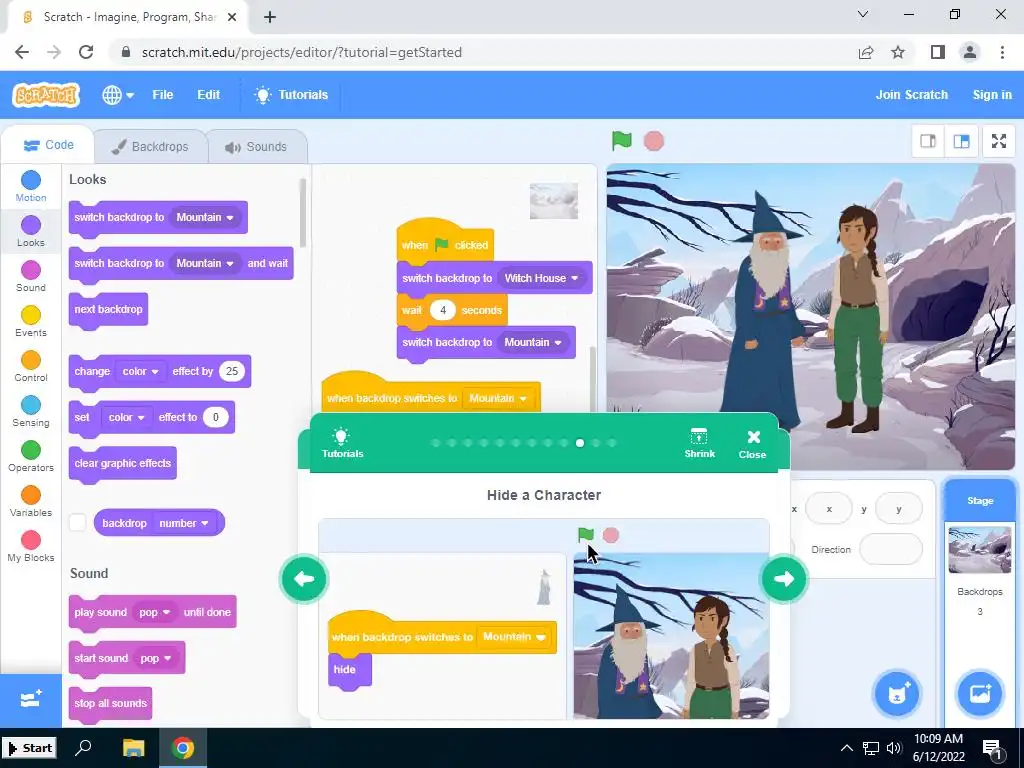
Task: Open the Motion block category
Action: [31, 186]
